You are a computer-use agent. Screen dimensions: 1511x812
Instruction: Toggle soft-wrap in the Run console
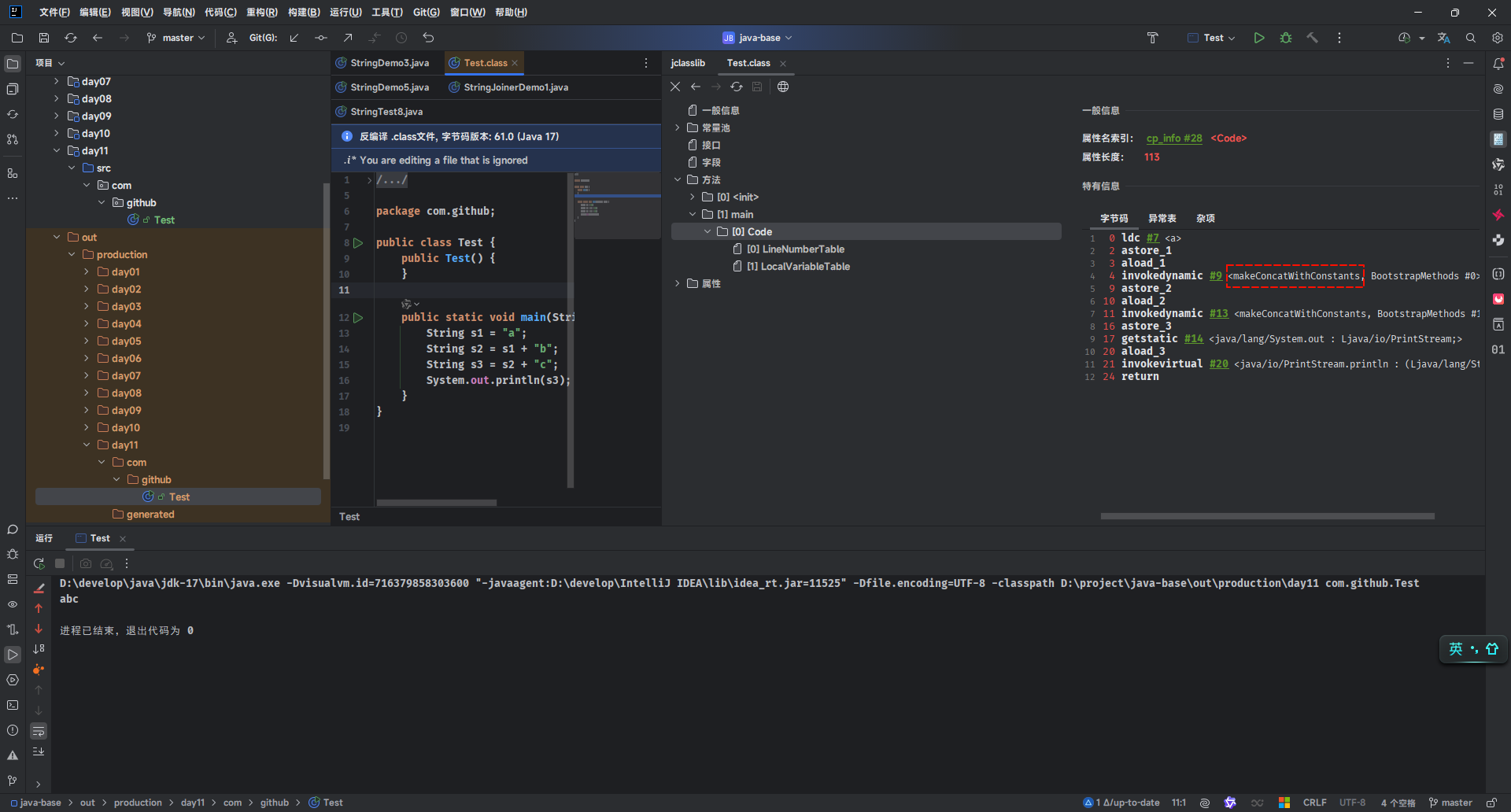39,732
